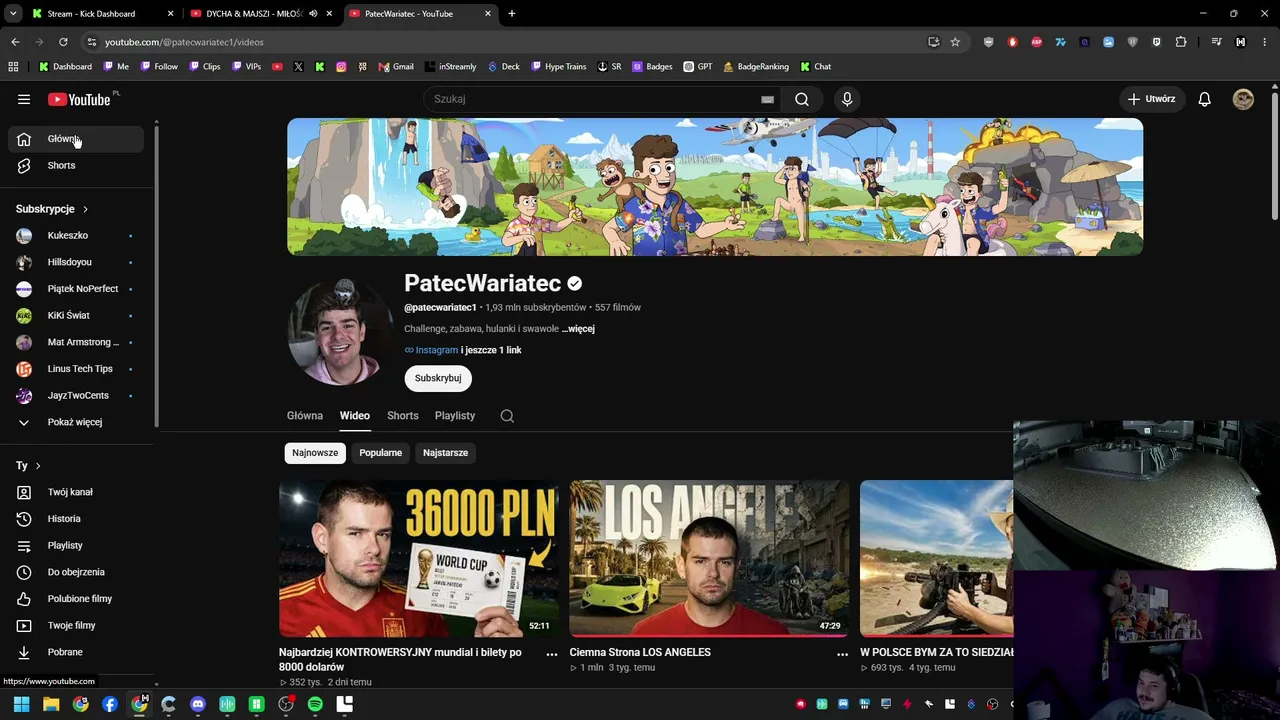Open a new browser tab
The width and height of the screenshot is (1280, 720).
[x=512, y=14]
